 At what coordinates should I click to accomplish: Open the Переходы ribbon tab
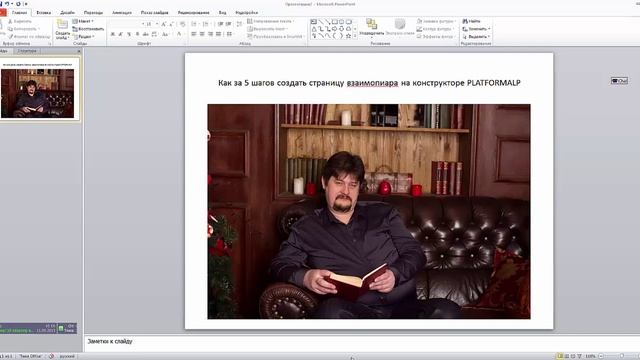93,13
